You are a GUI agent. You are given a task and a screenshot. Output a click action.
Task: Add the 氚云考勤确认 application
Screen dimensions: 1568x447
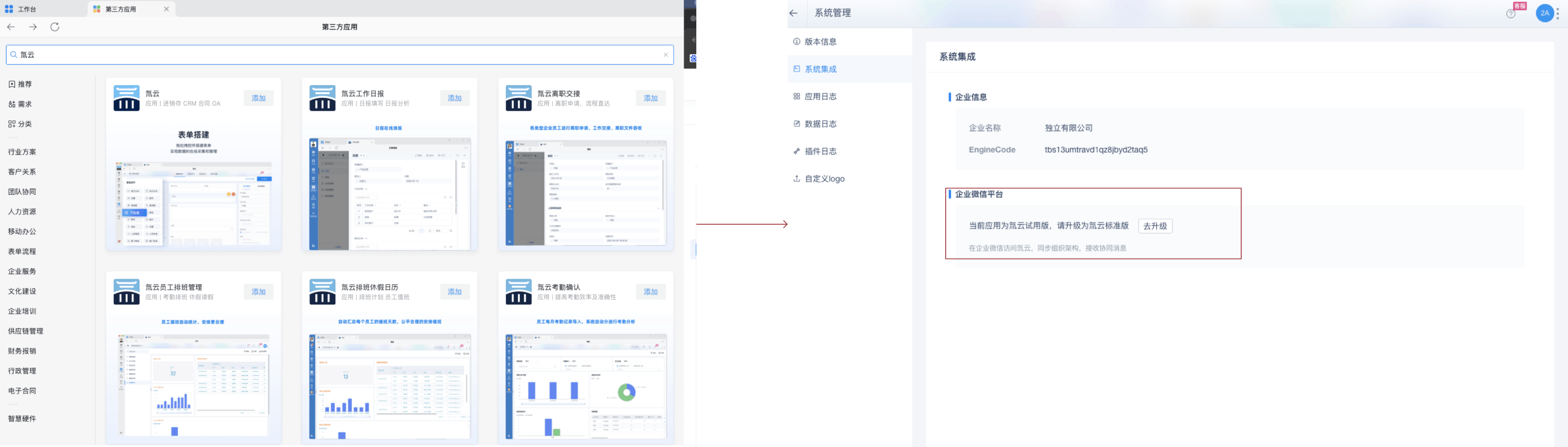[651, 291]
